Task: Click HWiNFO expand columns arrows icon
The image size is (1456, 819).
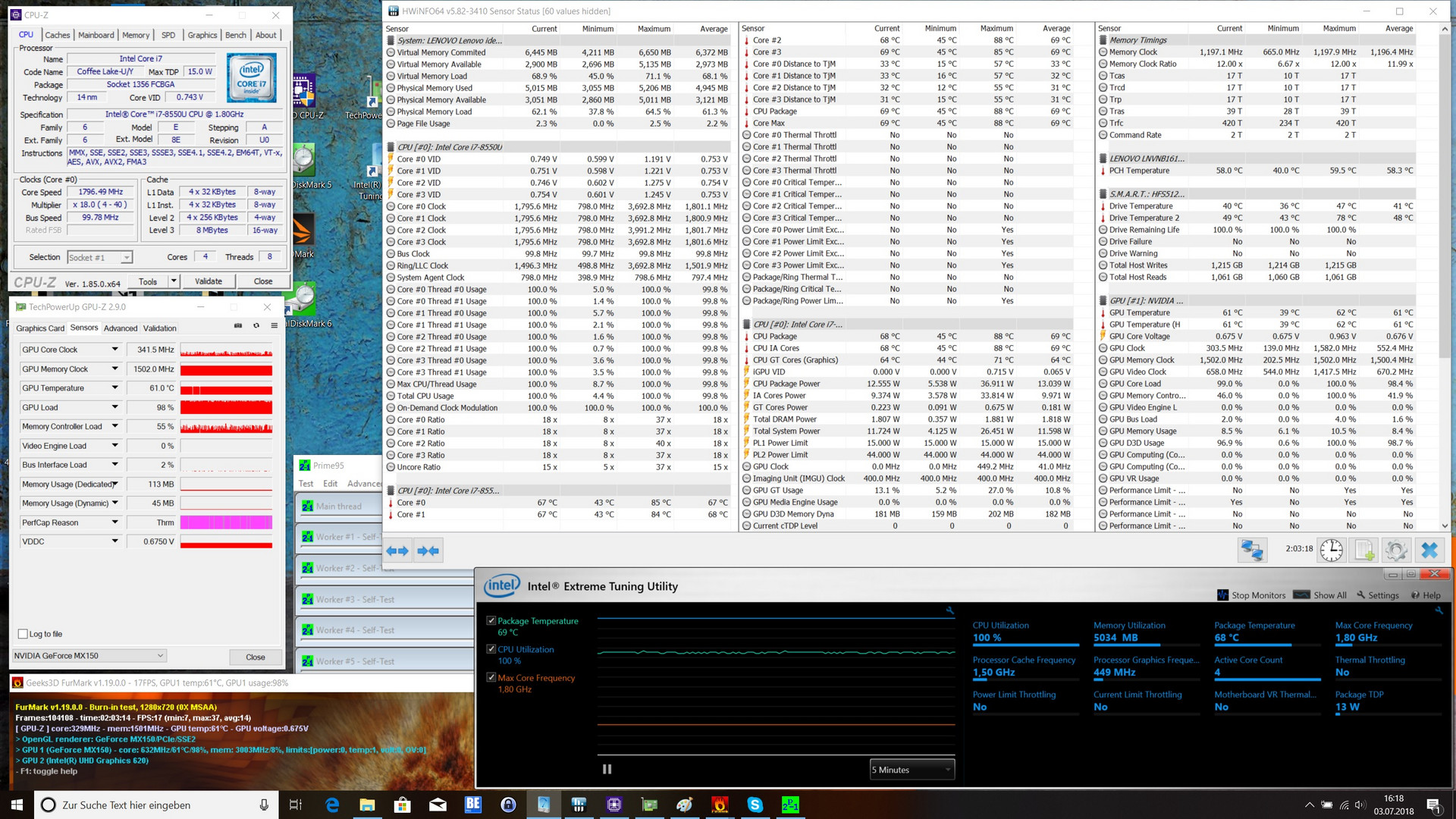Action: click(397, 551)
